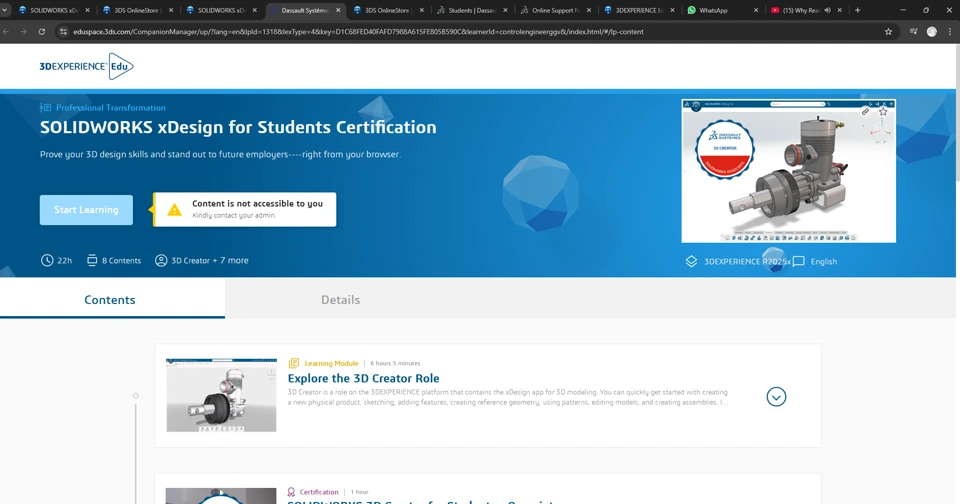
Task: Open the 3D Creator + 7 more roles
Action: 210,260
